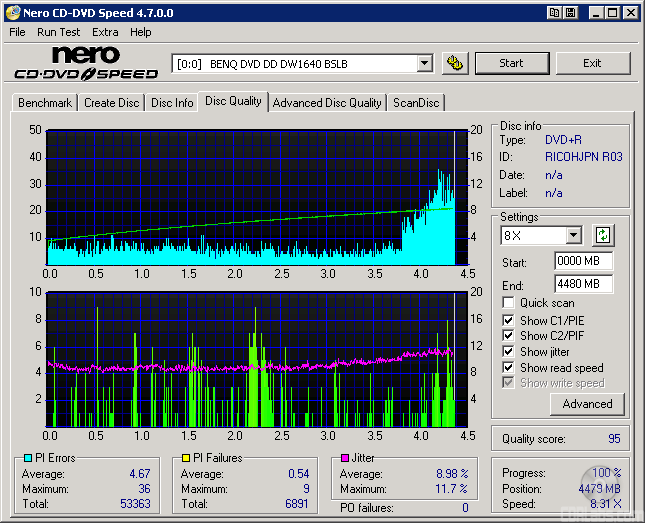This screenshot has height=523, width=645.
Task: Click the magenta Jitter legend square
Action: [x=344, y=458]
